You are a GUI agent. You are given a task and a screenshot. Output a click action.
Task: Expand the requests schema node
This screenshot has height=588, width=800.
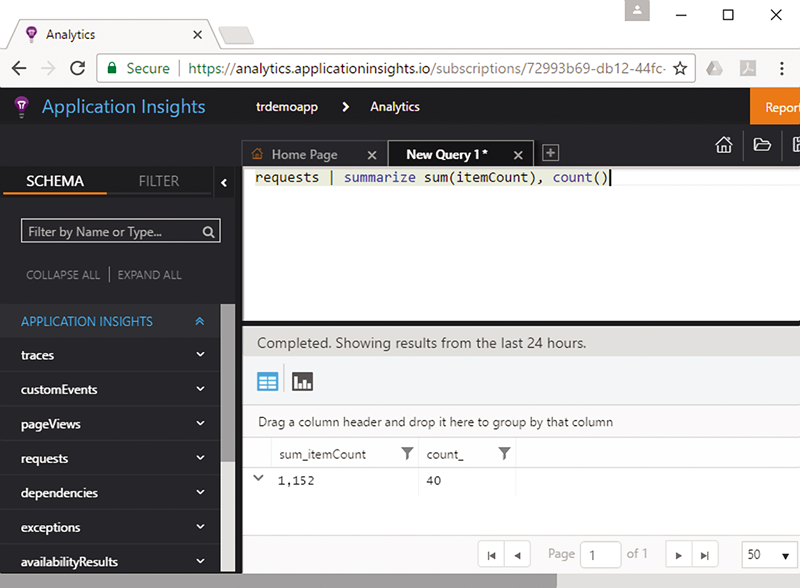pos(199,458)
